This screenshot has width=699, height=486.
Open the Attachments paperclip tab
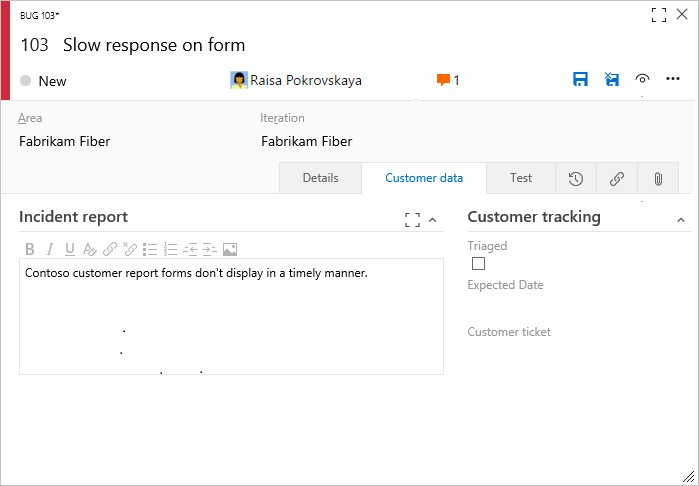(658, 178)
